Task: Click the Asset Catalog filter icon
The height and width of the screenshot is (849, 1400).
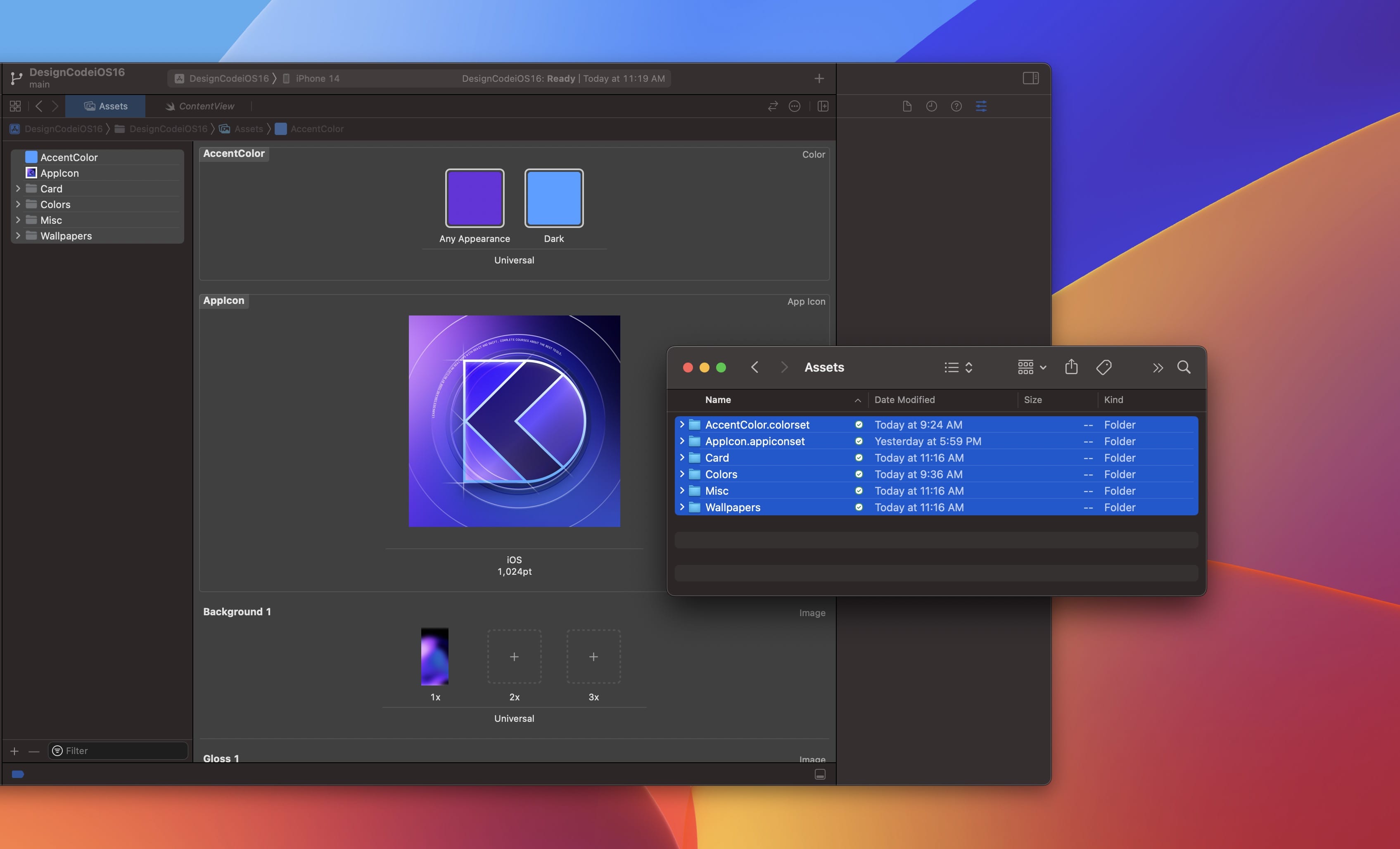Action: tap(58, 750)
